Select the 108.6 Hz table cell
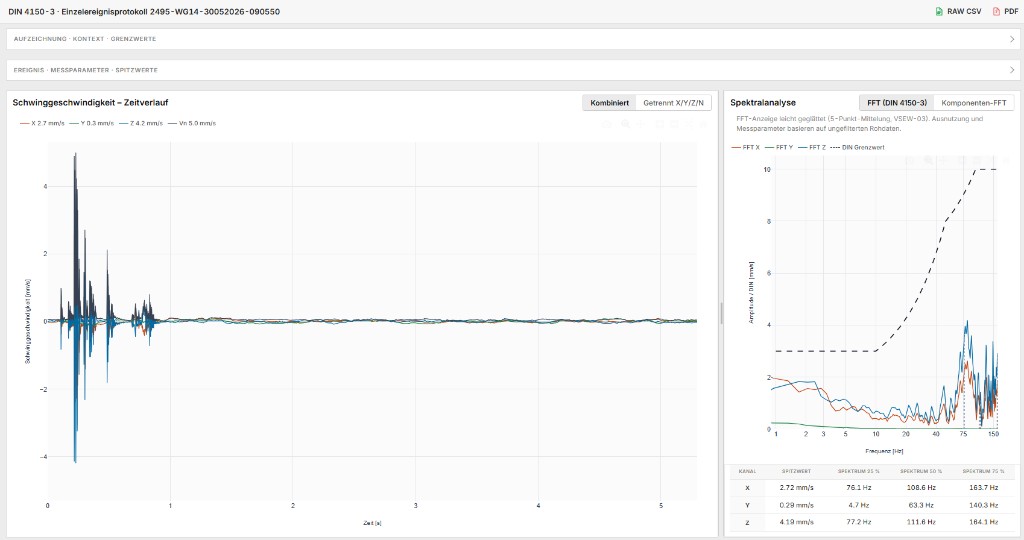 pos(921,488)
